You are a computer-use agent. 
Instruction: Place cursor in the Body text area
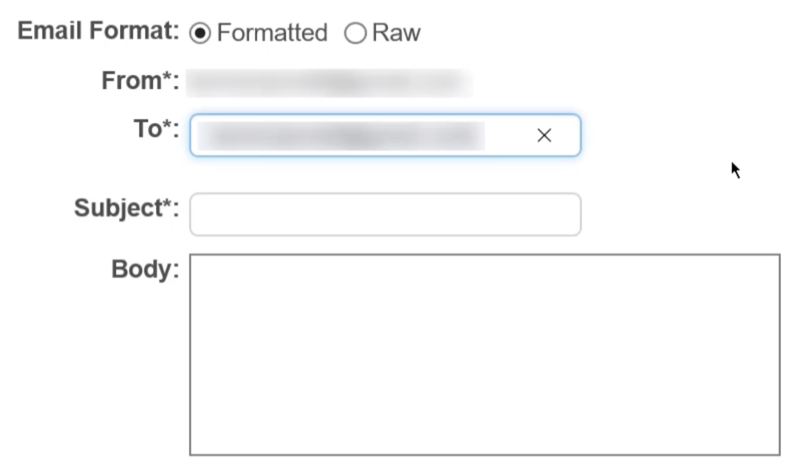coord(484,355)
